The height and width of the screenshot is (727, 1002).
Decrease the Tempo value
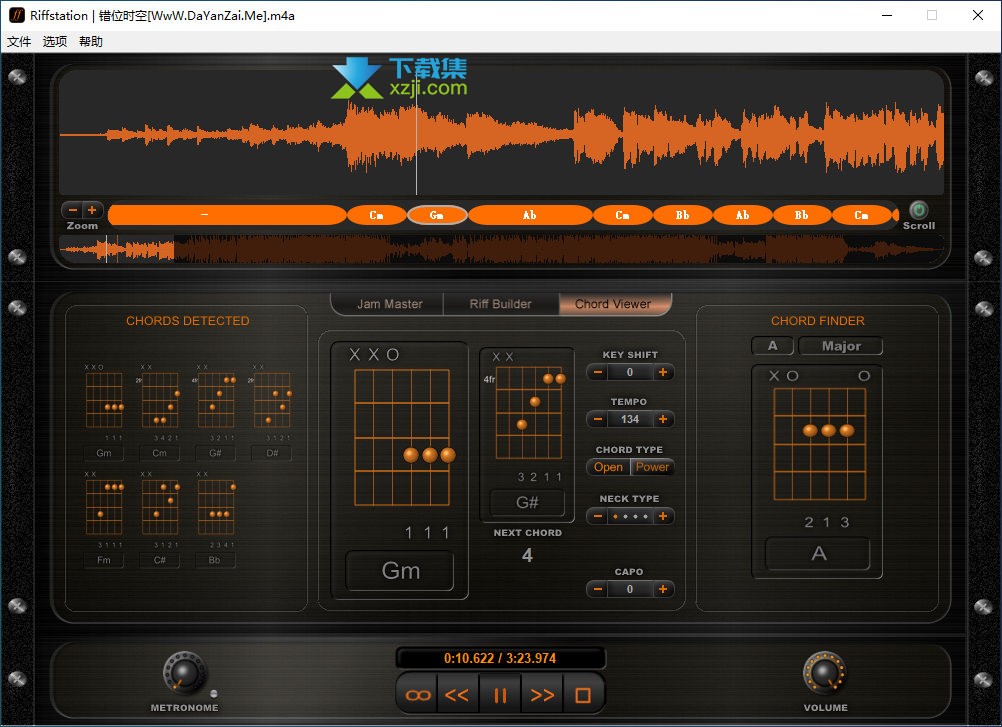click(597, 419)
